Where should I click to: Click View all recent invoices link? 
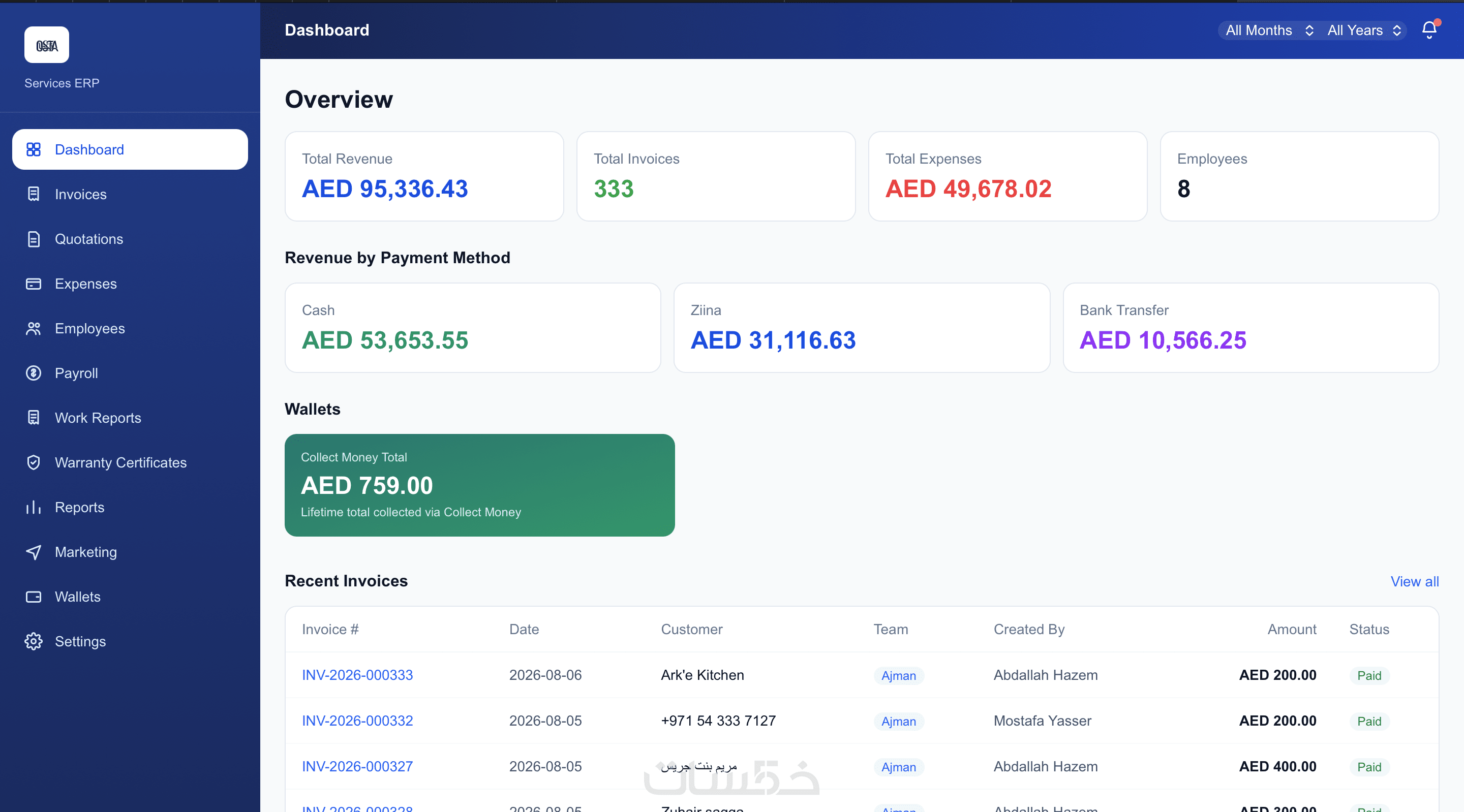[x=1415, y=581]
